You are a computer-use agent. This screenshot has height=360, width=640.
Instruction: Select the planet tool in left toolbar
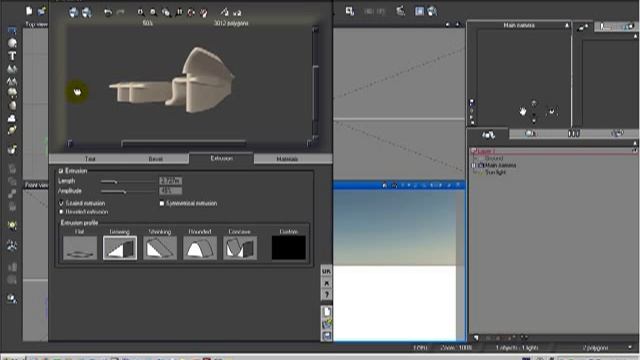coord(12,130)
